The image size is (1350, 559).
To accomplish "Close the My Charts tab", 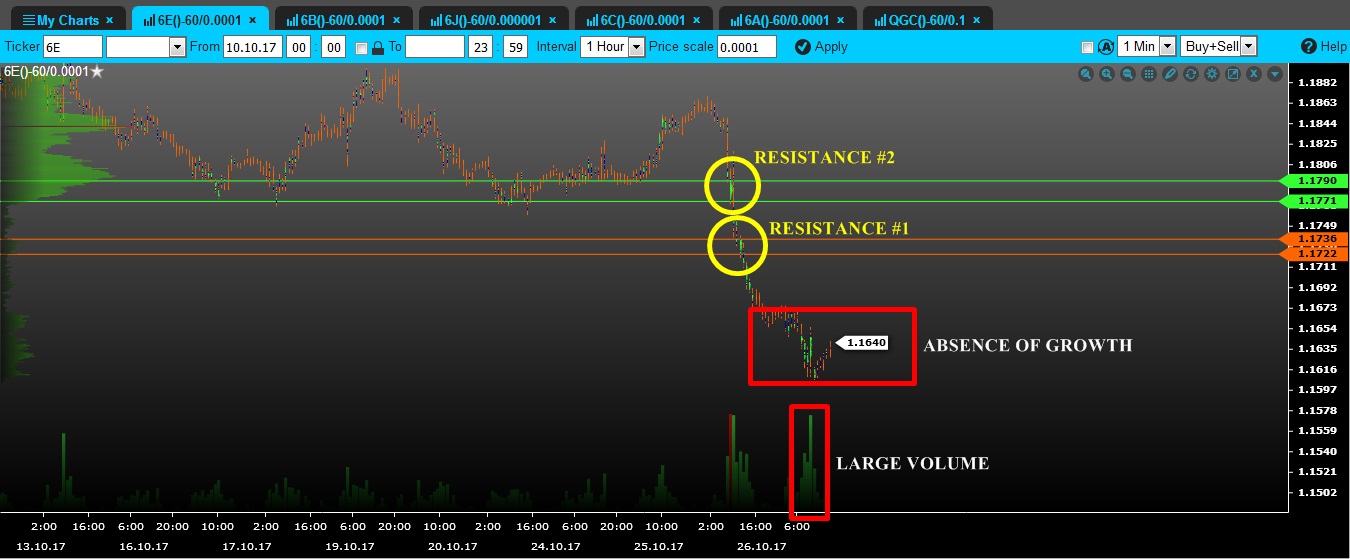I will click(x=109, y=20).
